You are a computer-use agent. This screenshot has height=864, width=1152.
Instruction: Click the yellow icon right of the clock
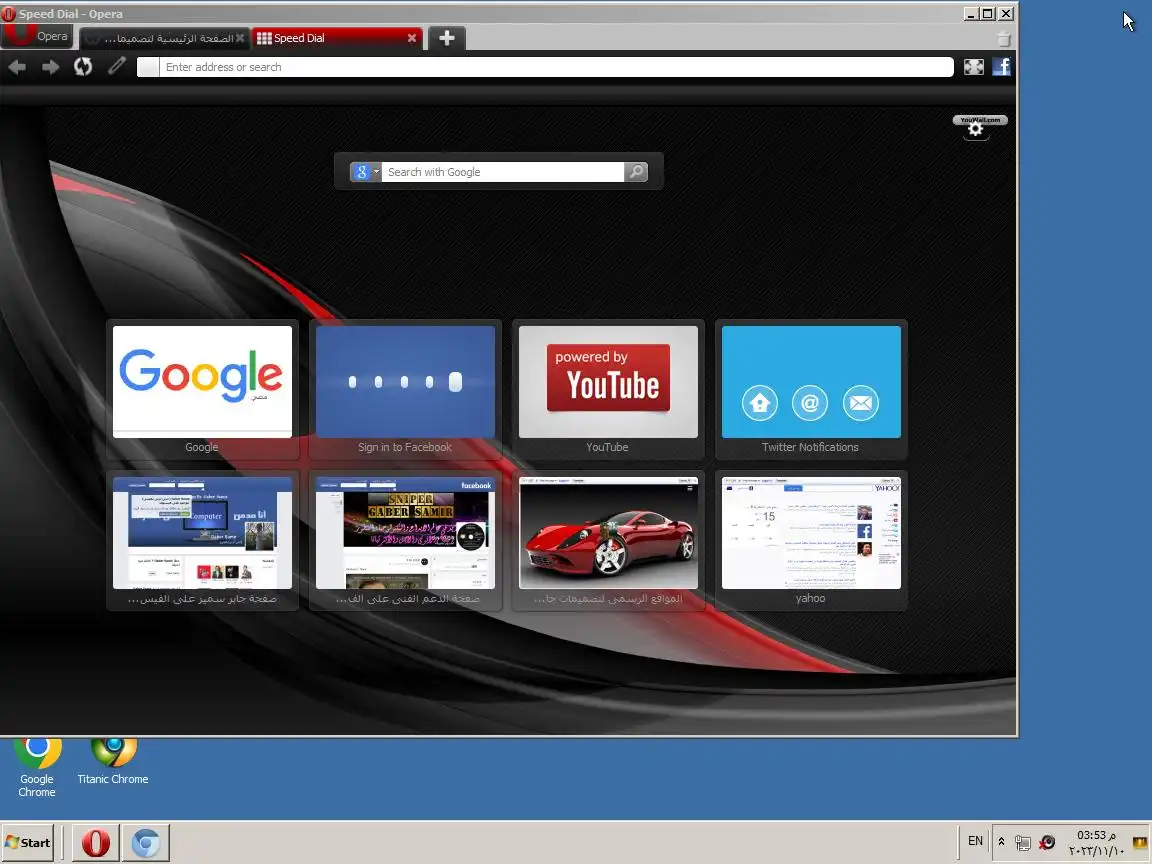click(x=1140, y=843)
